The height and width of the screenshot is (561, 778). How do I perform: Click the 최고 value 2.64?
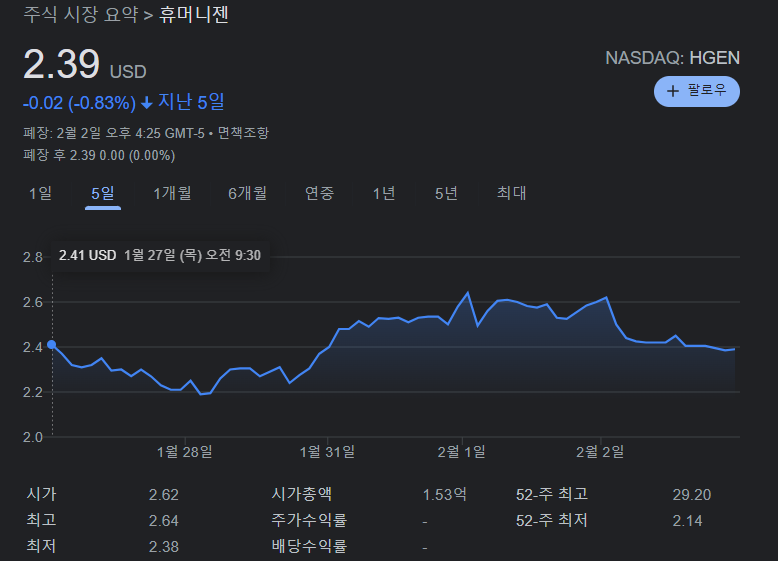[164, 521]
